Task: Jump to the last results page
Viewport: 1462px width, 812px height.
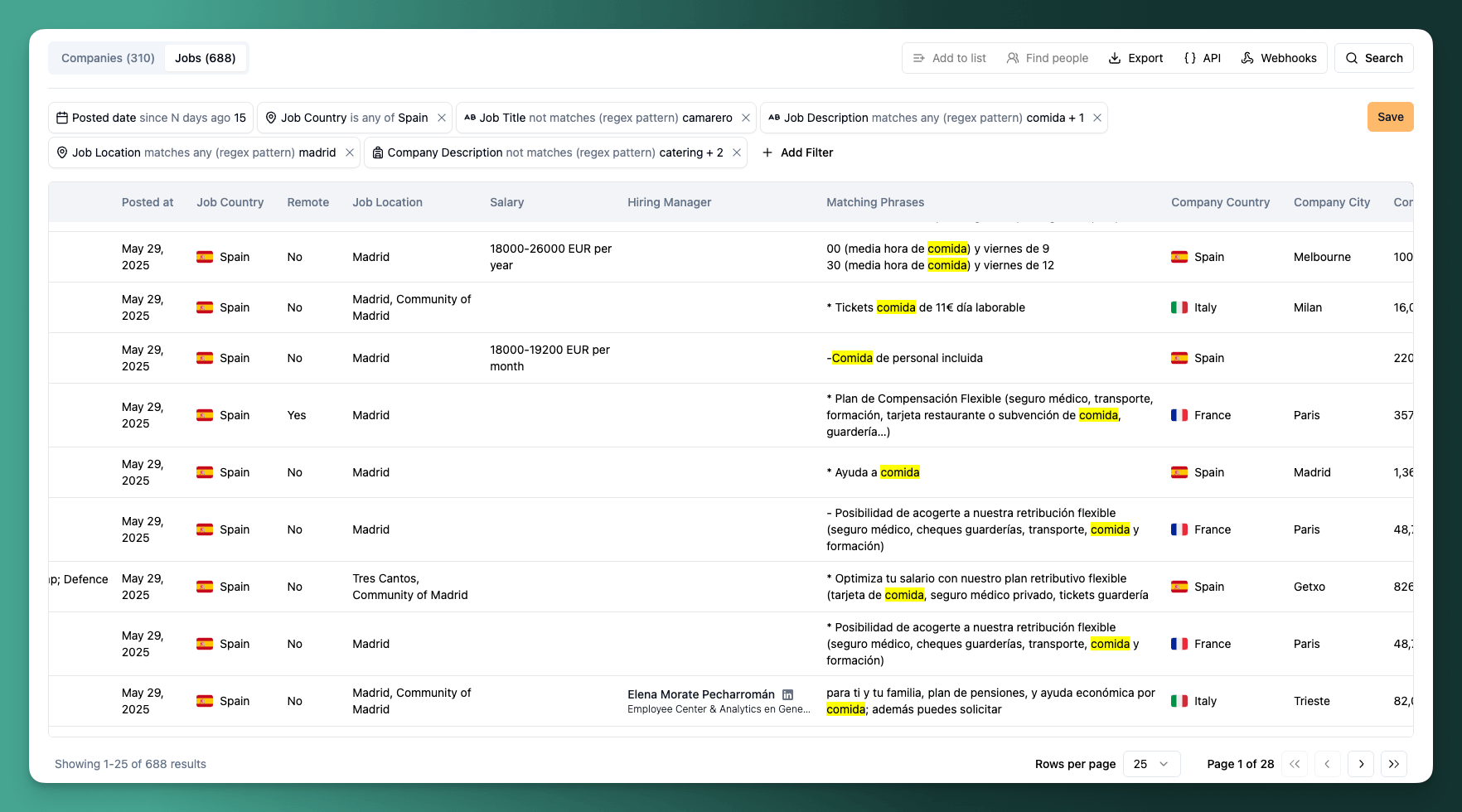Action: [x=1394, y=764]
